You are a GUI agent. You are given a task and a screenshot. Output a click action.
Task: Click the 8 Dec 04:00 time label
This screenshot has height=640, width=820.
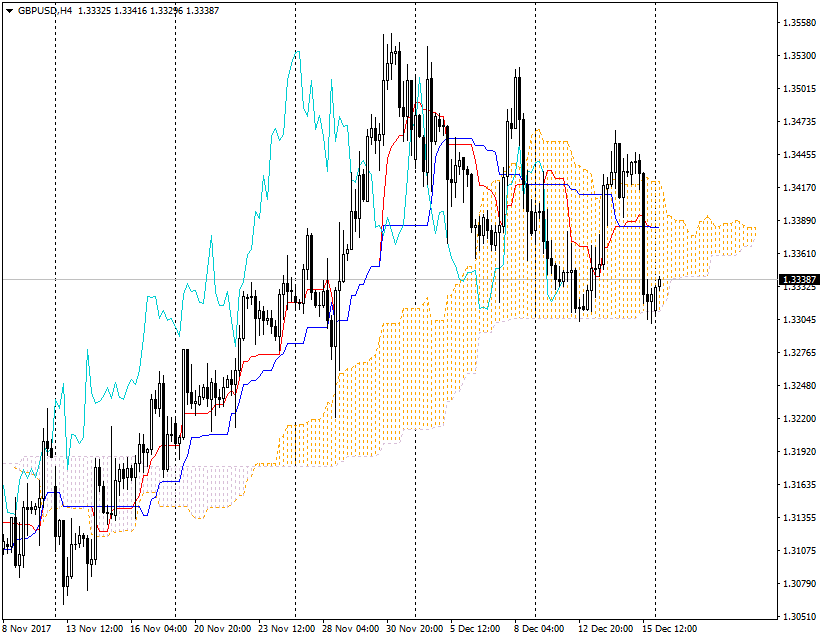pos(538,629)
